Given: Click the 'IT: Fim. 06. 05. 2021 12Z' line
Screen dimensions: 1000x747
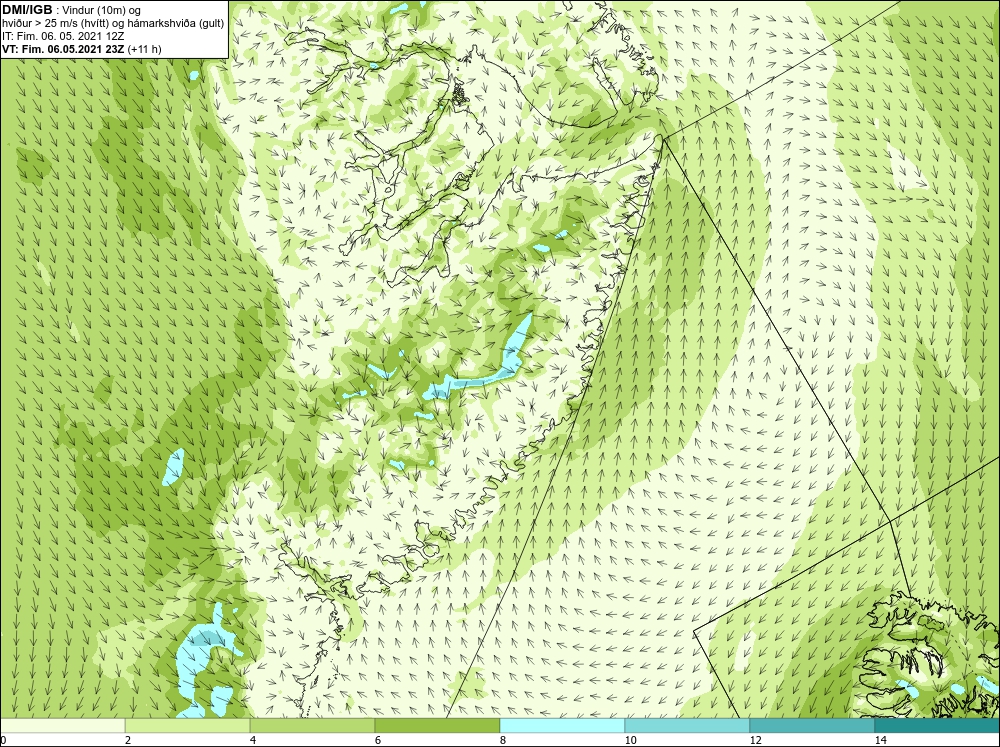Looking at the screenshot, I should (63, 36).
